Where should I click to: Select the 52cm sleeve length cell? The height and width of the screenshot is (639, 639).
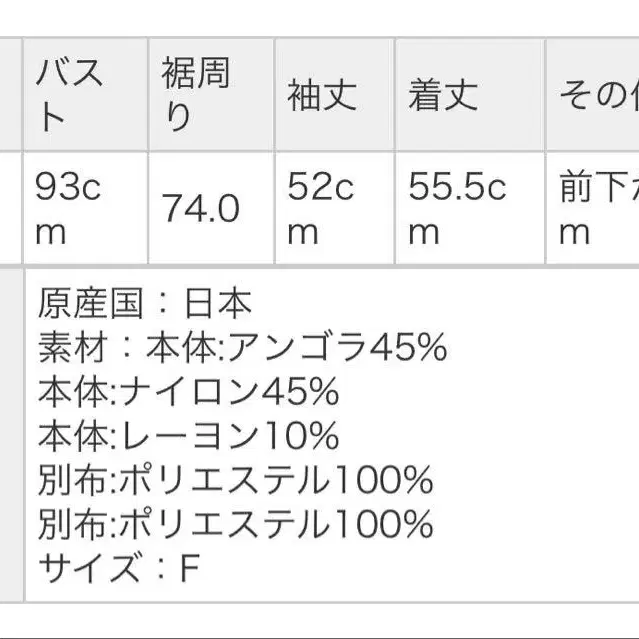click(x=334, y=208)
